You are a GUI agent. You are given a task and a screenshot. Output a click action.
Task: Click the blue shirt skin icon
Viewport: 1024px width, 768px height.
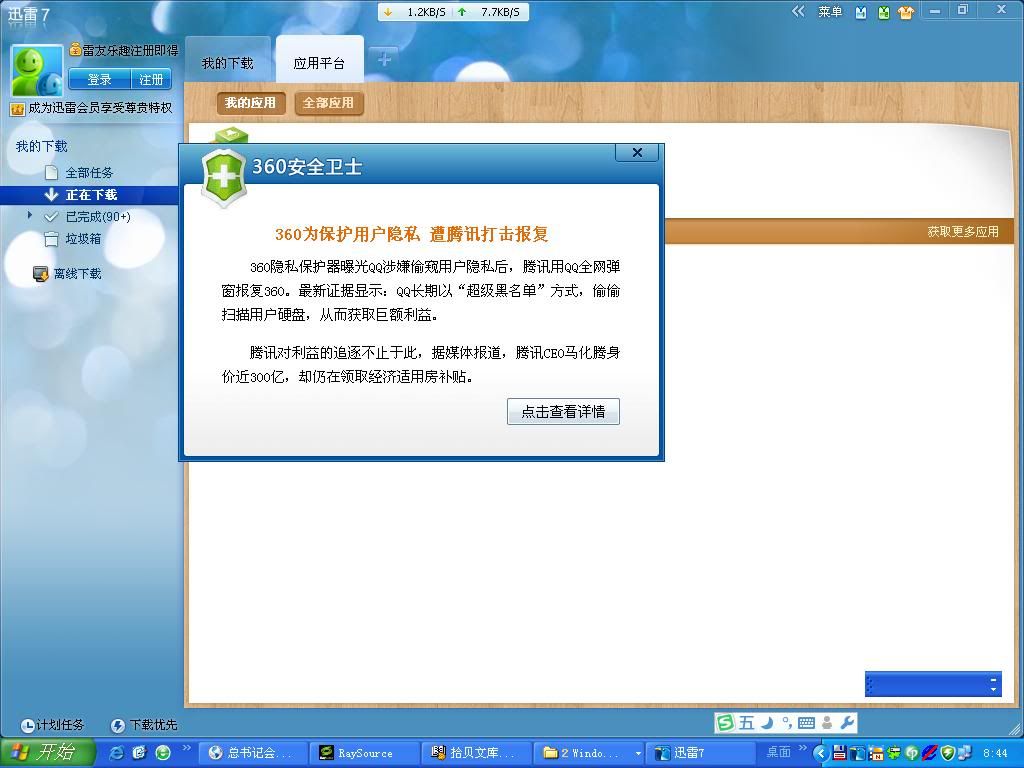click(861, 12)
